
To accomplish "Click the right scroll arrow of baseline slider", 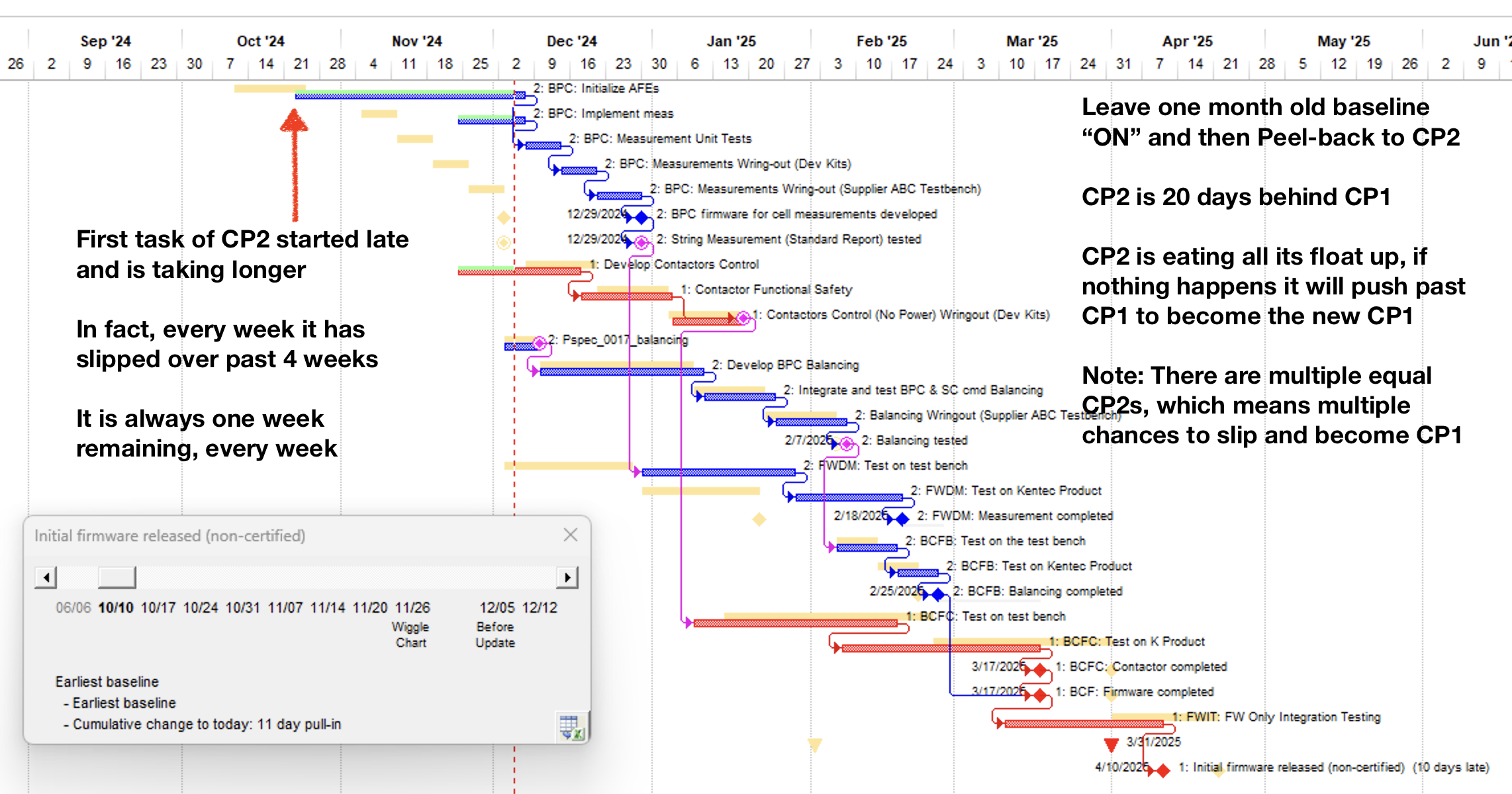I will tap(567, 578).
